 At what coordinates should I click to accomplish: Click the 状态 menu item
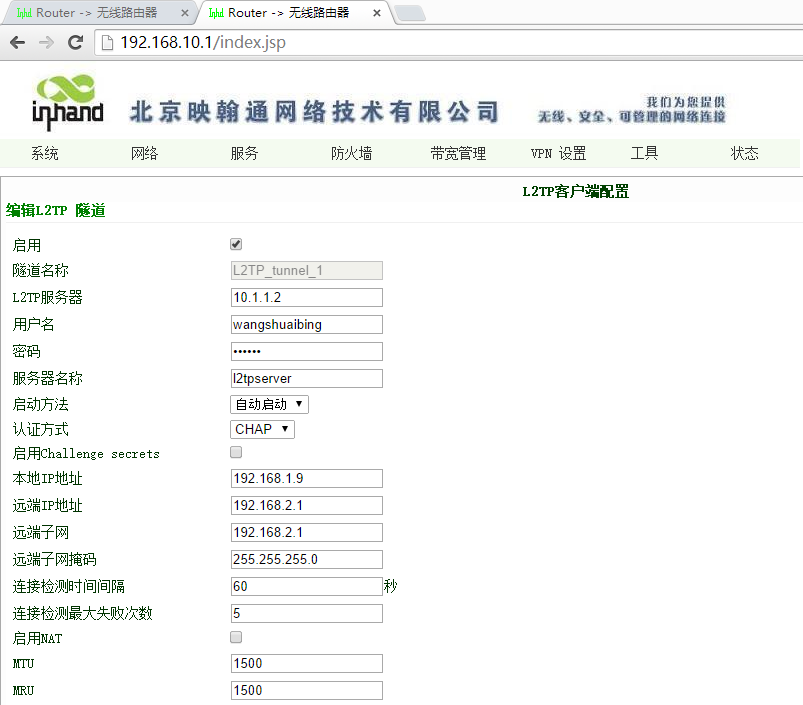[x=744, y=154]
